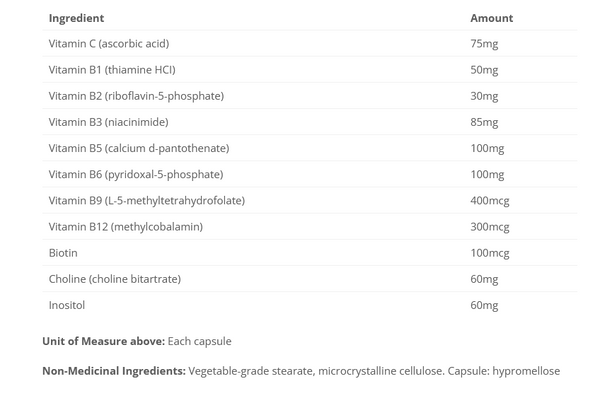
Task: Click the Non-Medicinal Ingredients label
Action: tap(113, 371)
